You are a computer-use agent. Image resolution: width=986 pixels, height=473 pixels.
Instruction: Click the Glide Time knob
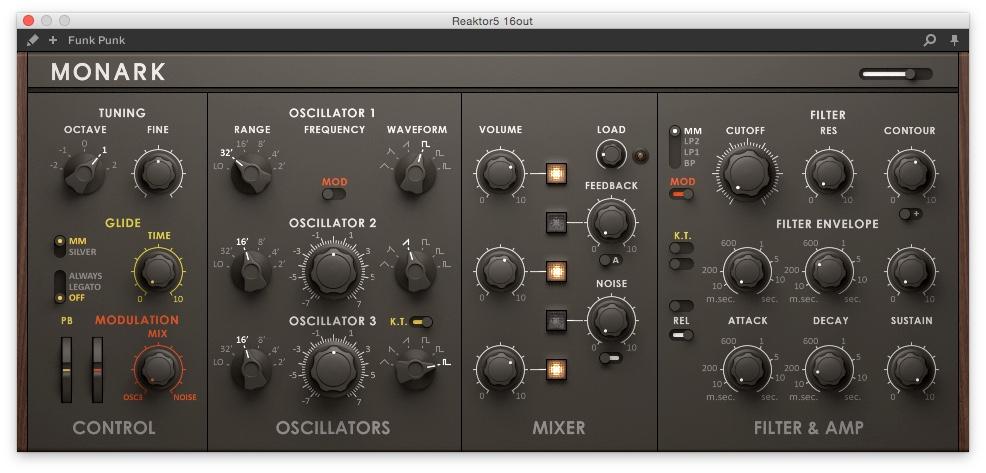click(158, 271)
